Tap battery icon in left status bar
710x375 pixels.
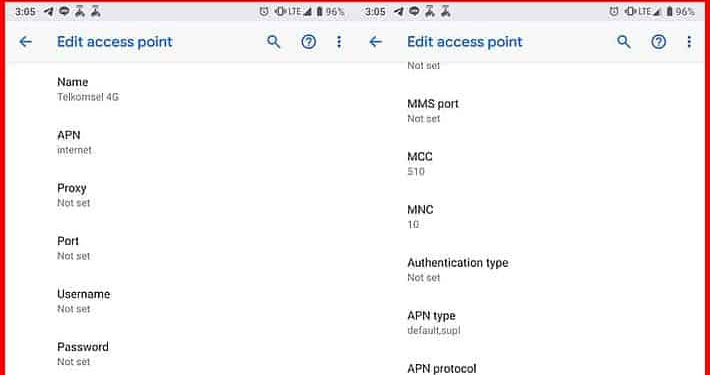point(319,12)
